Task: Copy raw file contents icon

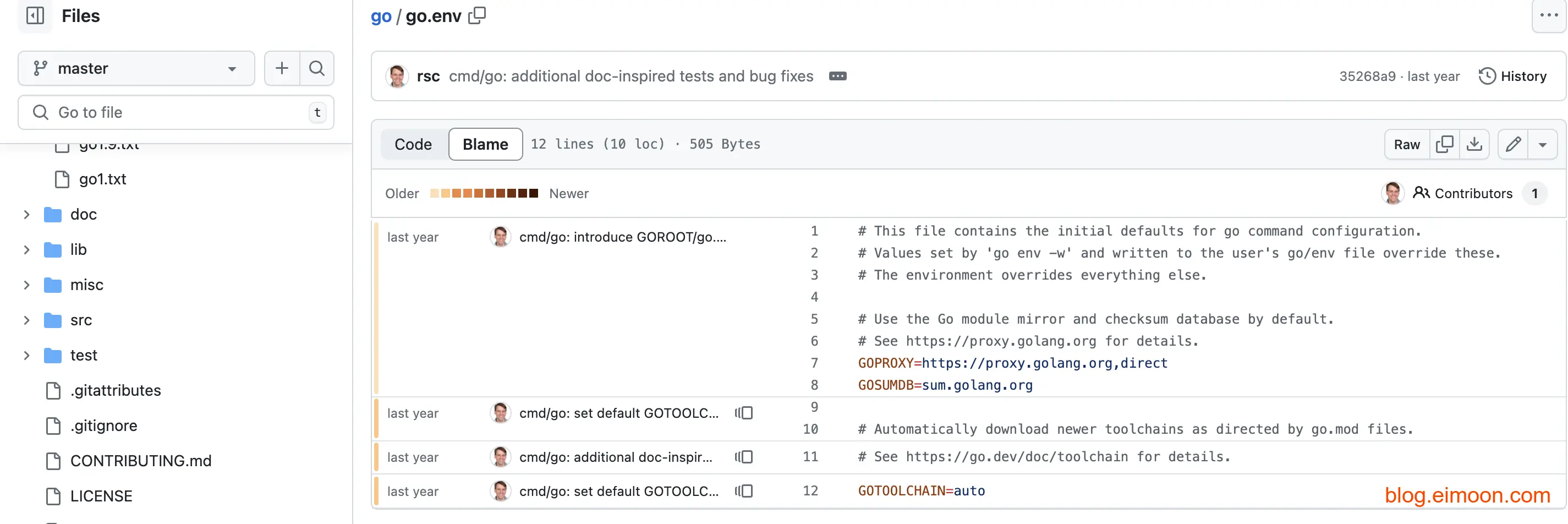Action: [1444, 144]
